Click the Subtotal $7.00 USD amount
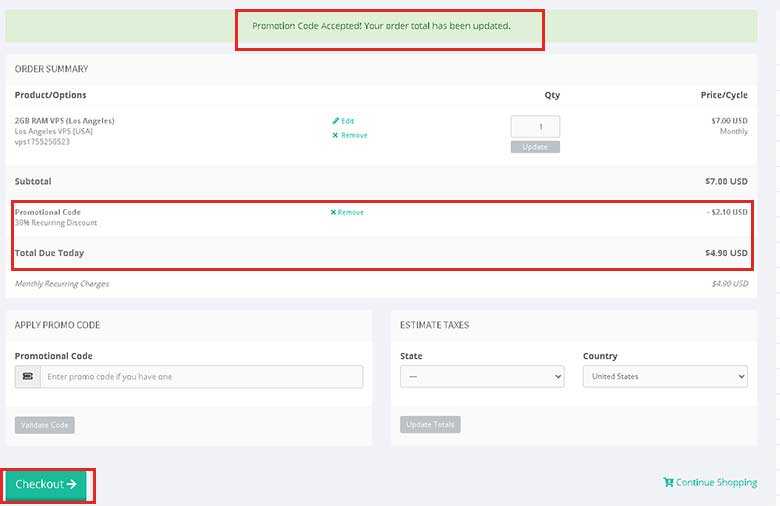 726,182
